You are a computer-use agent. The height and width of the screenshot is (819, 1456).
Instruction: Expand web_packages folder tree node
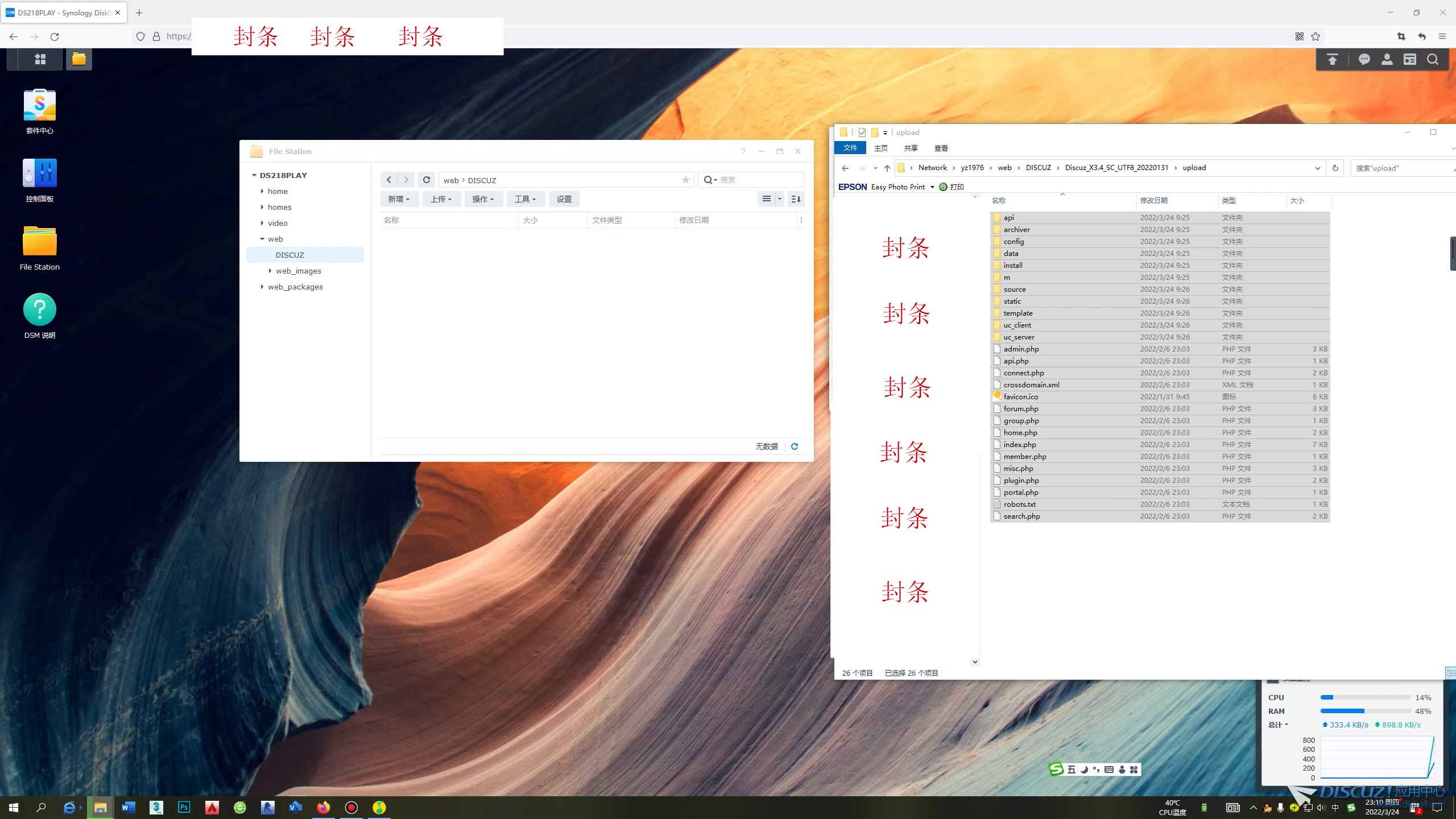point(262,287)
